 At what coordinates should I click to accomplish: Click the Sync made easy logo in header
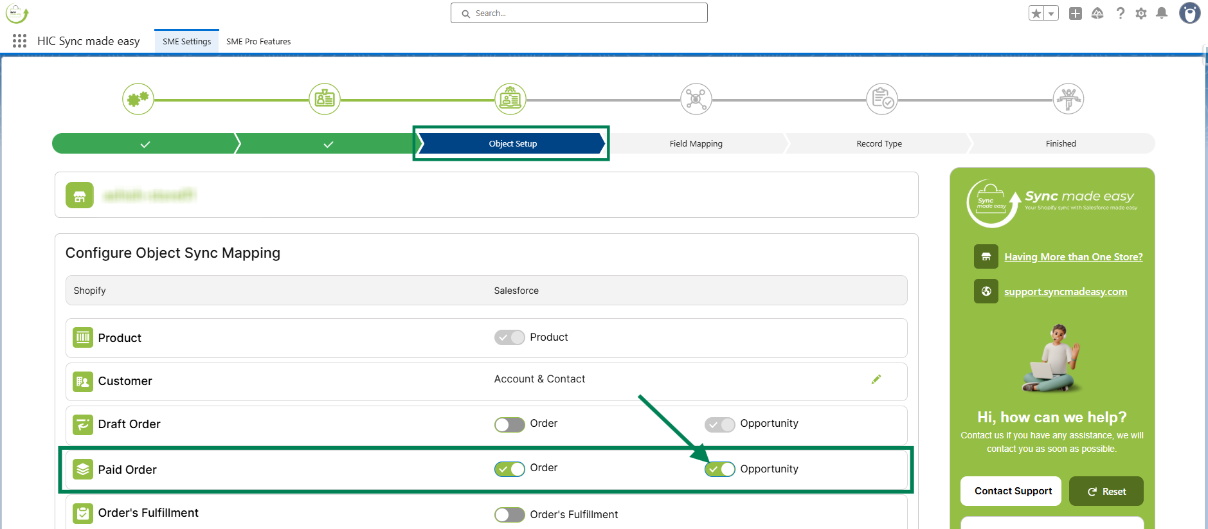pos(17,13)
